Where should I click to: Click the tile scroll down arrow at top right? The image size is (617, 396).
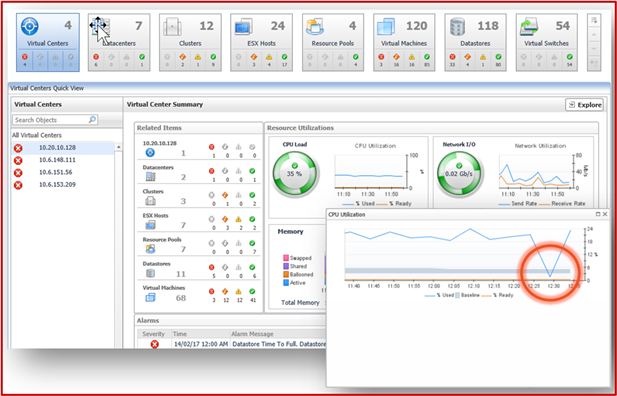pyautogui.click(x=594, y=49)
